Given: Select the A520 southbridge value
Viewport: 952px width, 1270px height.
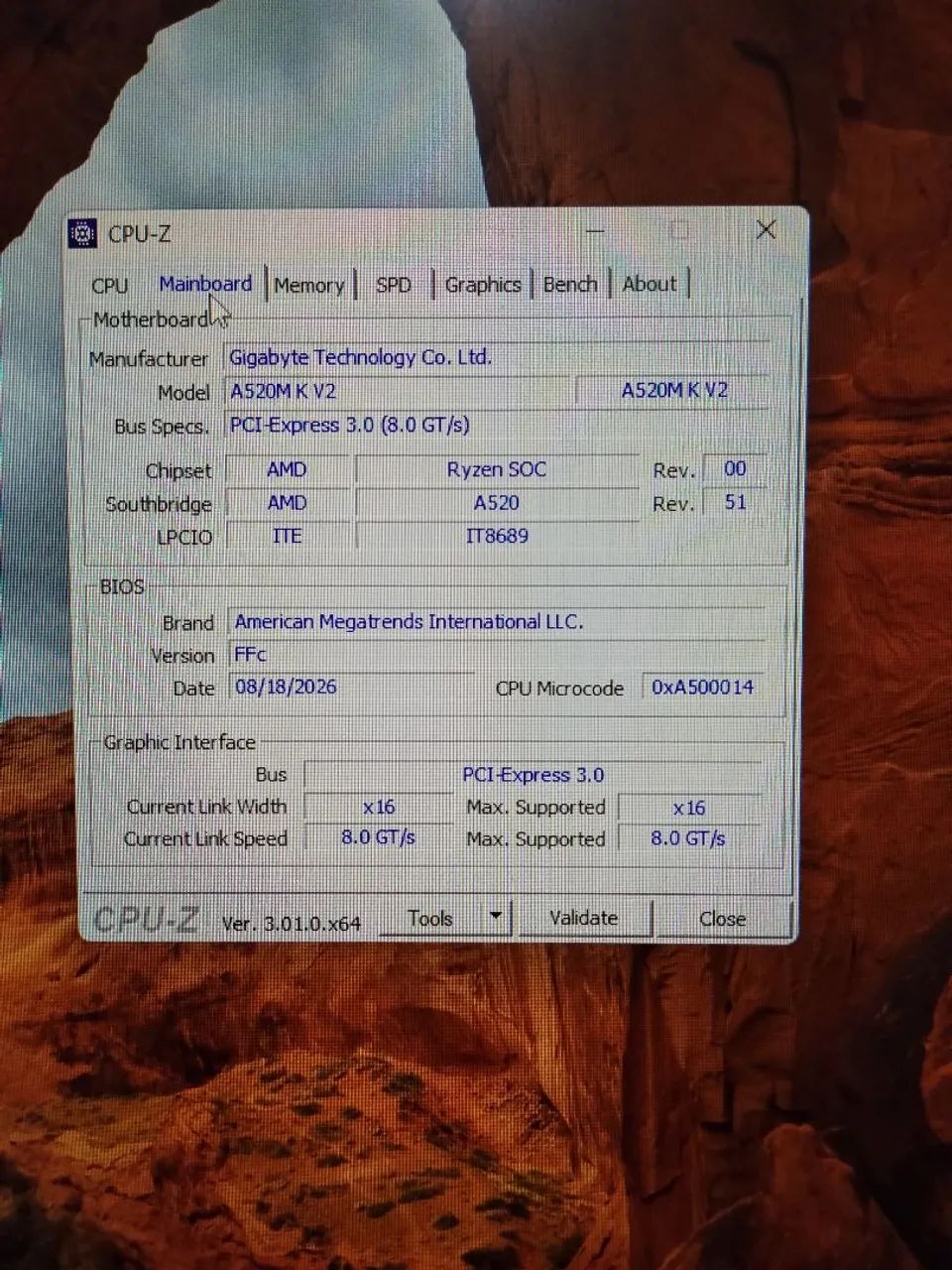Looking at the screenshot, I should coord(497,503).
